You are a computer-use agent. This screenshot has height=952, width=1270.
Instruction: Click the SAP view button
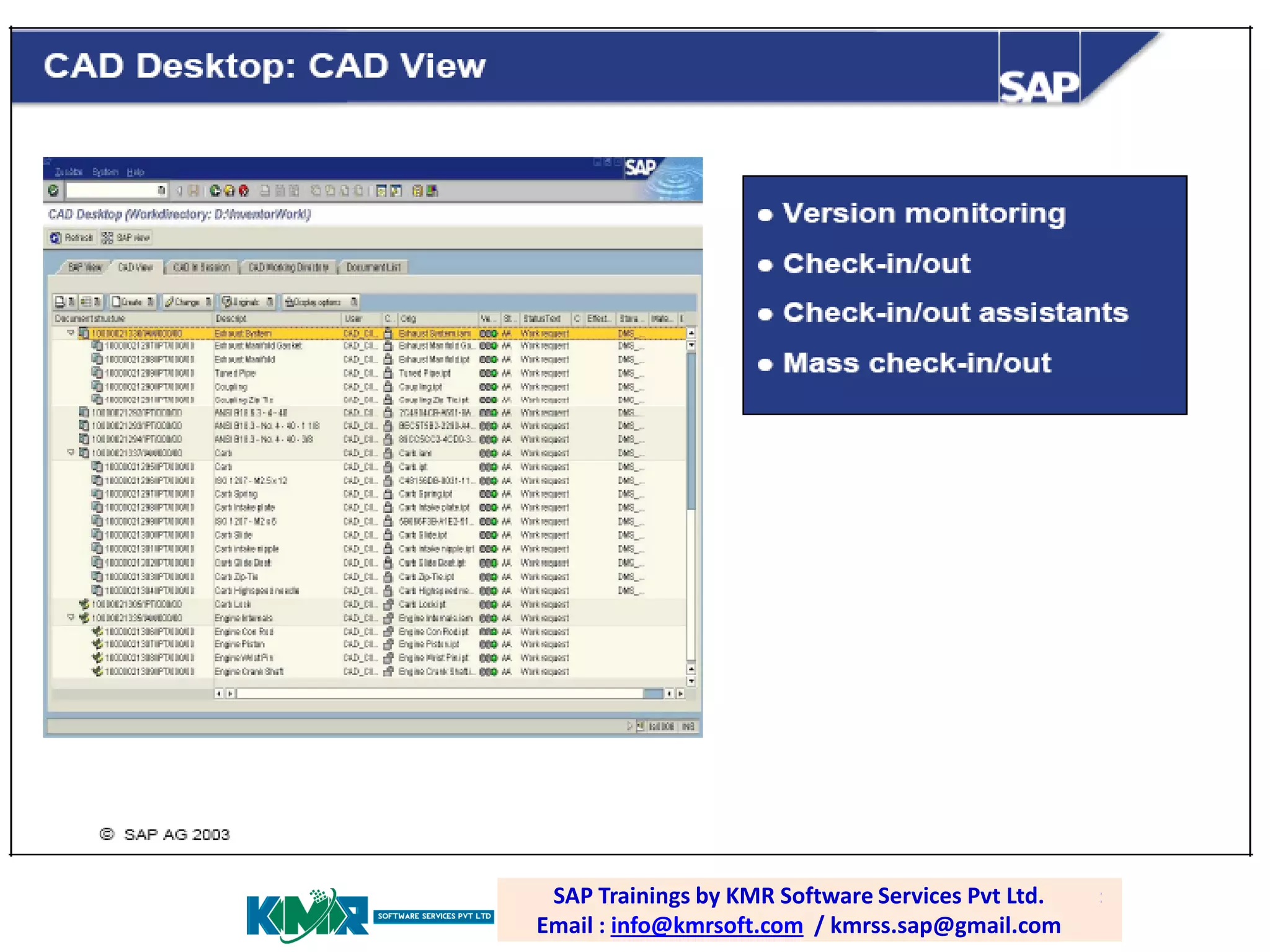click(x=126, y=237)
